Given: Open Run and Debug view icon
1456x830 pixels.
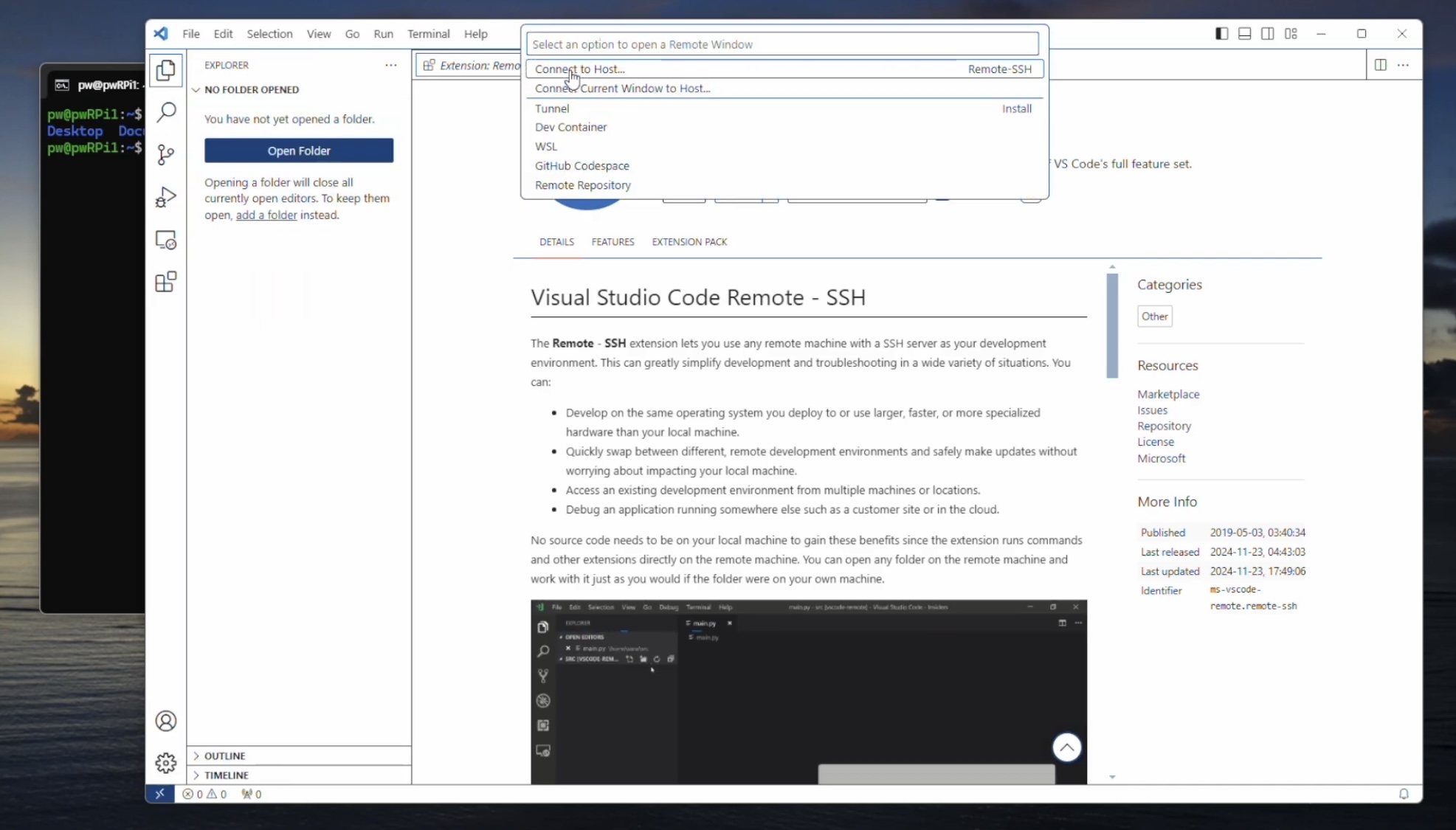Looking at the screenshot, I should coord(166,197).
